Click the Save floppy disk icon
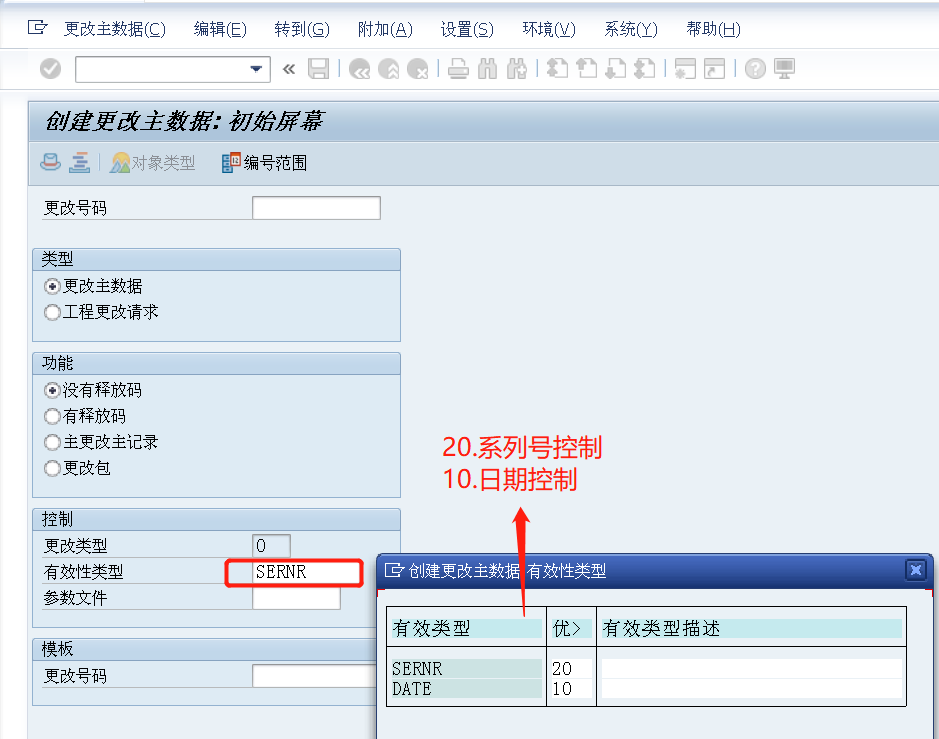The height and width of the screenshot is (739, 939). coord(319,69)
